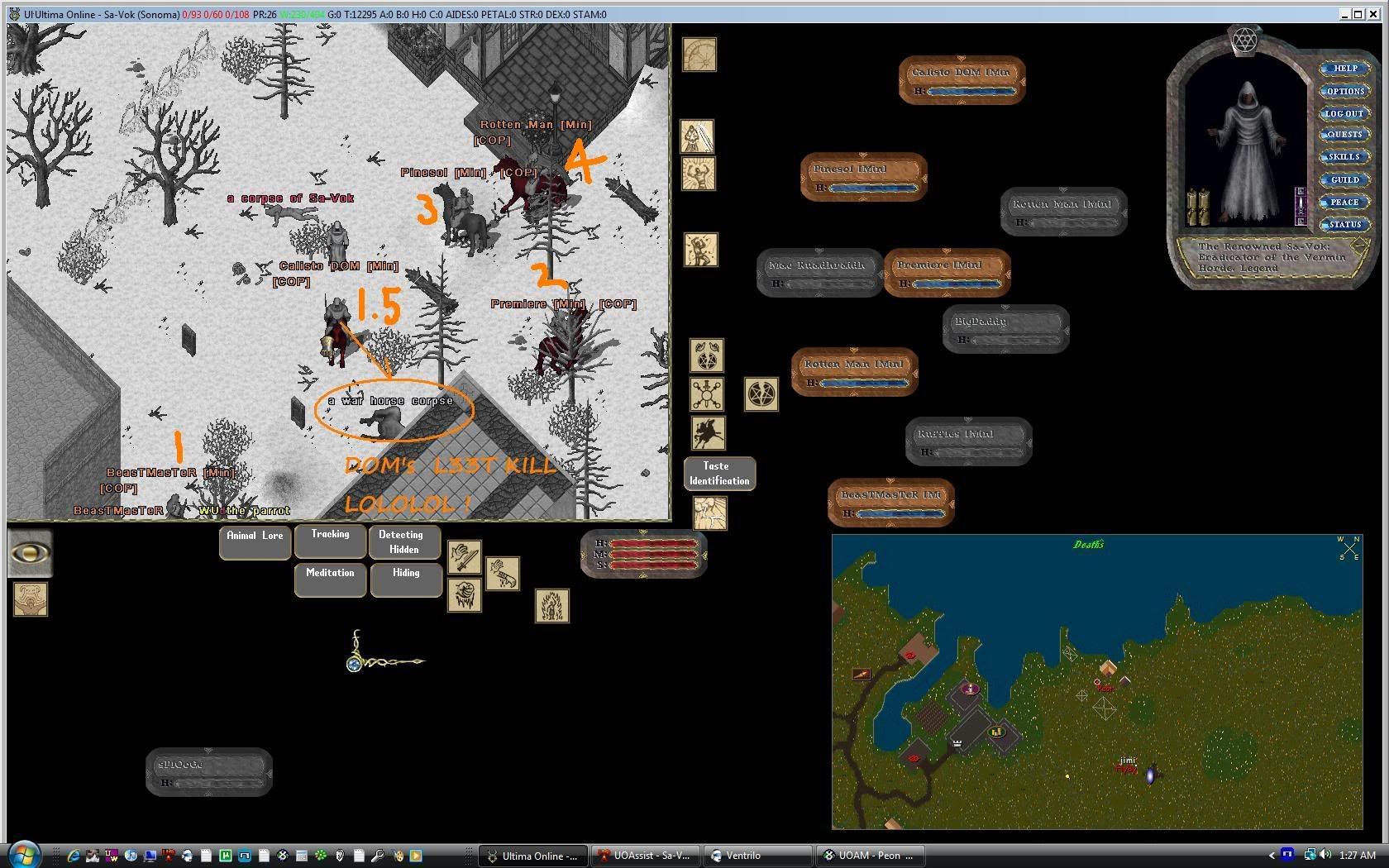Open the SKILLS paperdoll button
1389x868 pixels.
point(1344,156)
